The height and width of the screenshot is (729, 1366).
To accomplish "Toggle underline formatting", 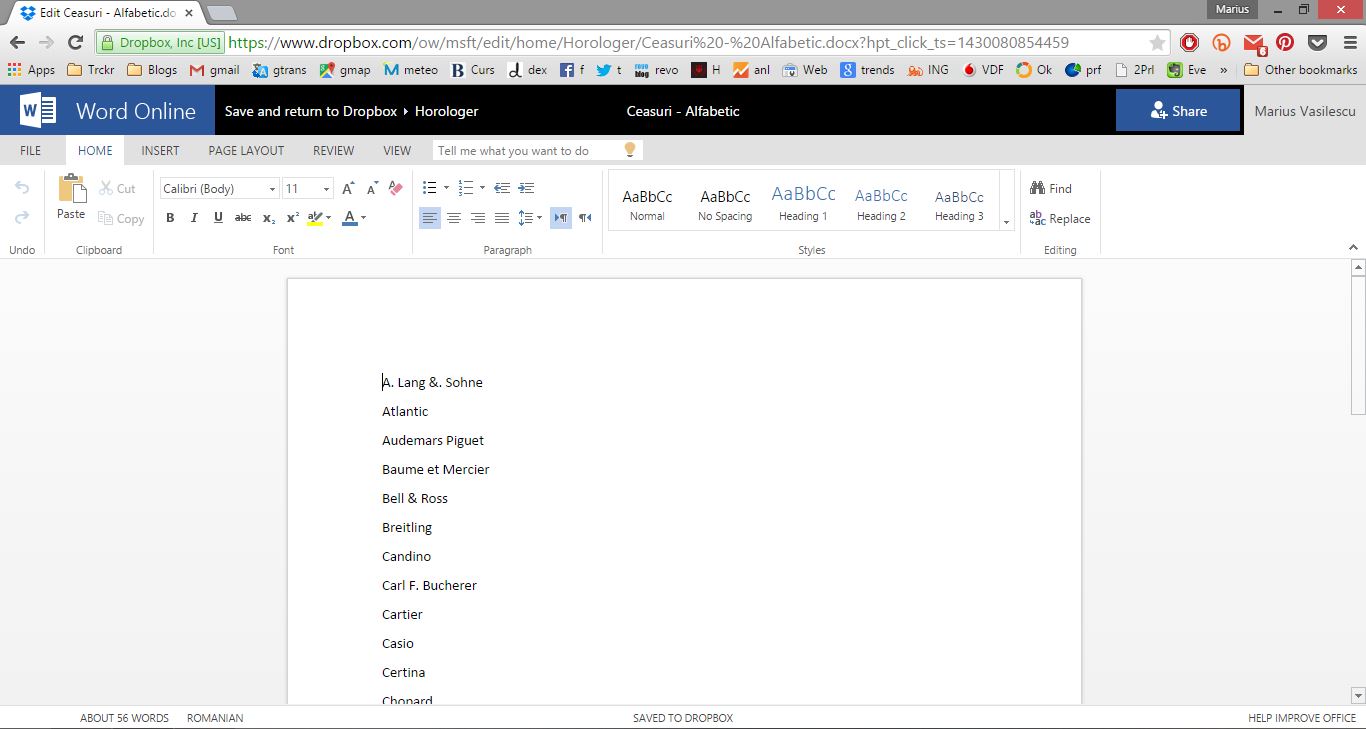I will click(218, 218).
